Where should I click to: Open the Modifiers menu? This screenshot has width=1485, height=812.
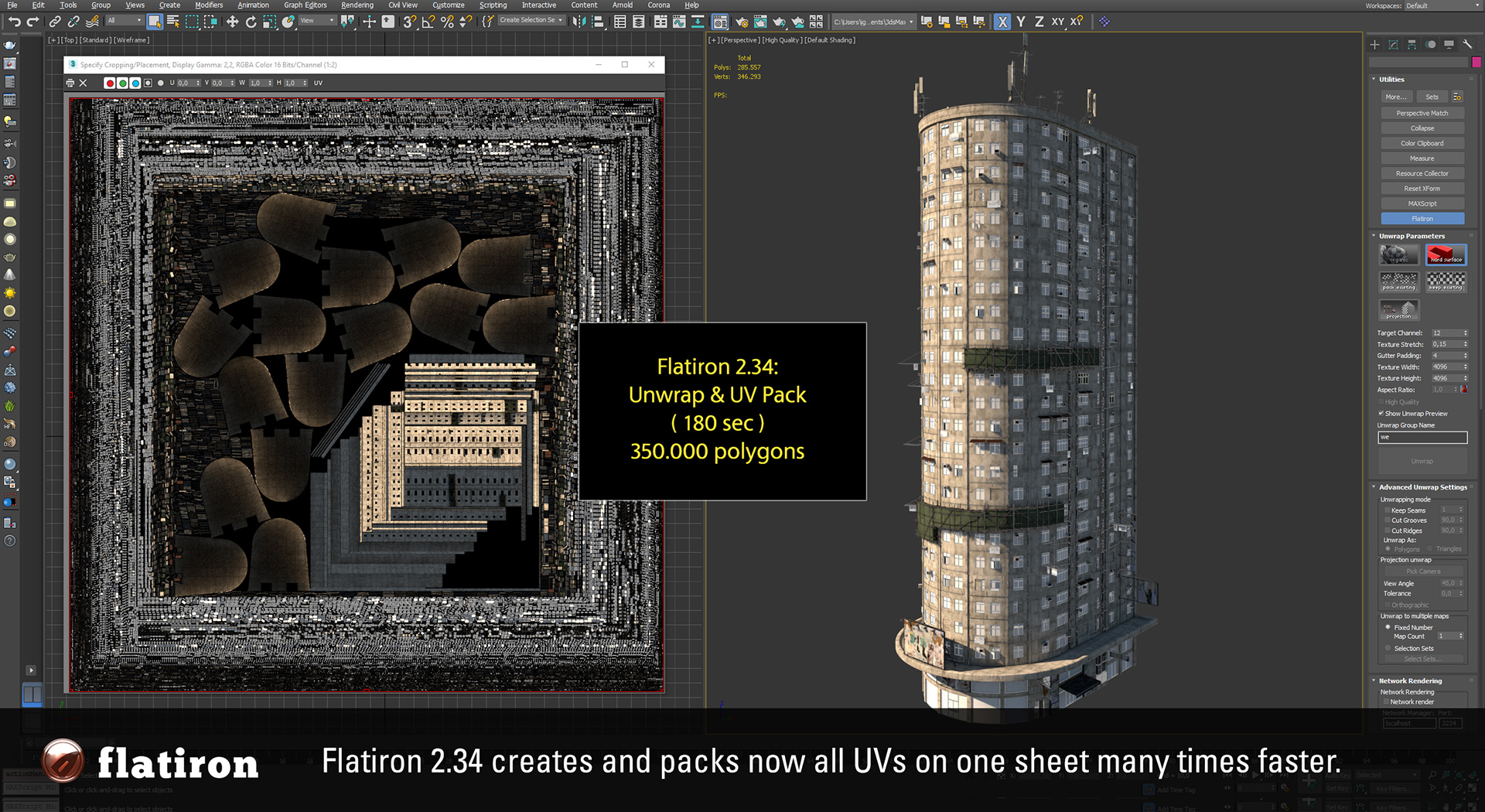point(209,5)
